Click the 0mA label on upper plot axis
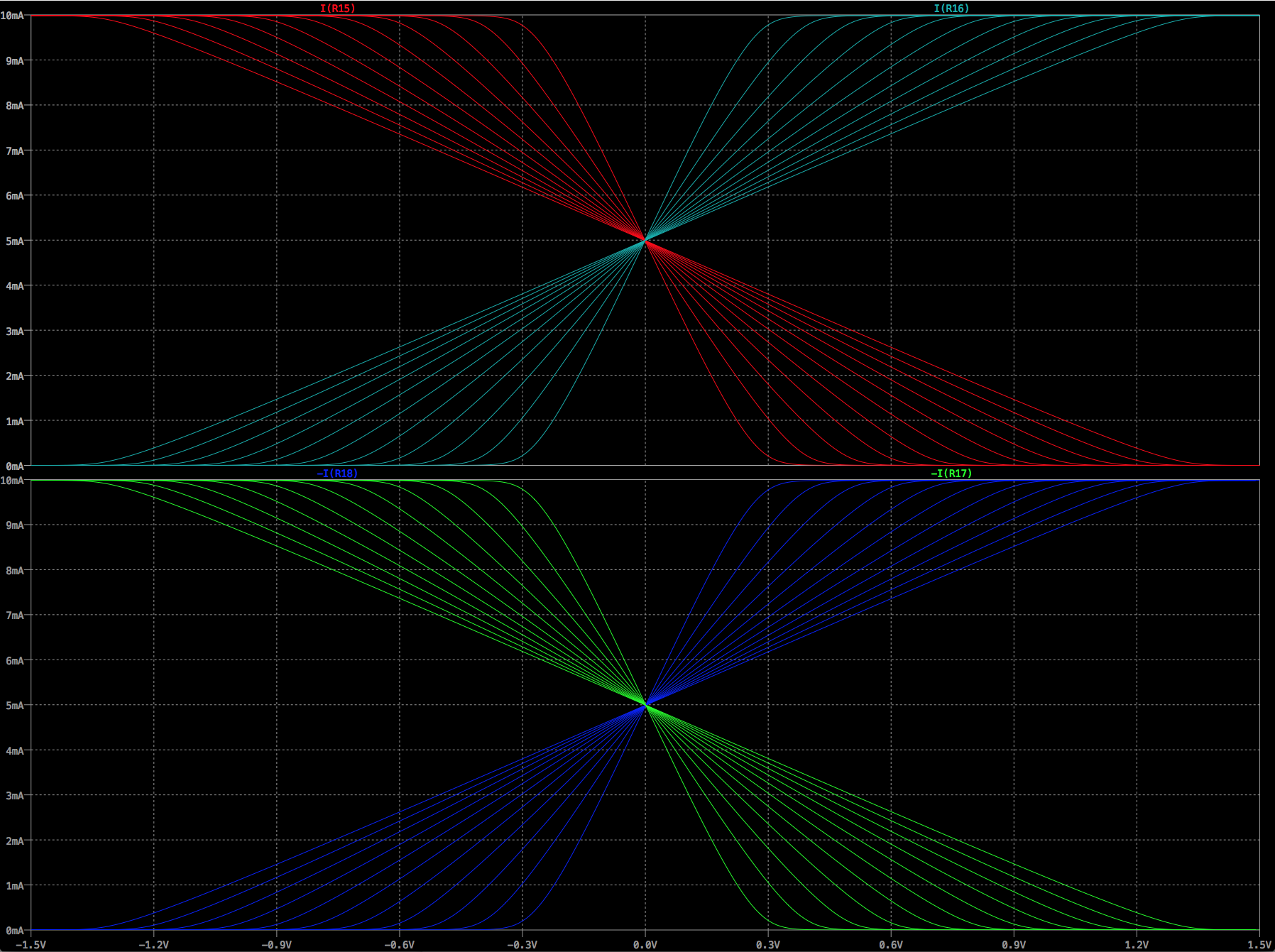The image size is (1275, 952). tap(15, 466)
